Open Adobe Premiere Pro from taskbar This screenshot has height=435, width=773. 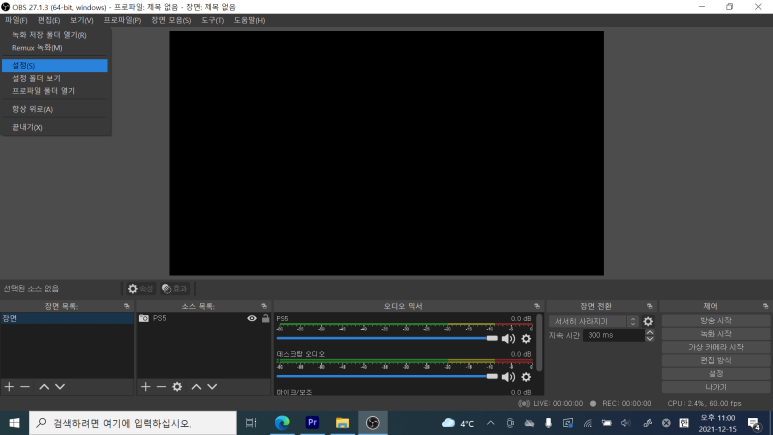pyautogui.click(x=312, y=423)
